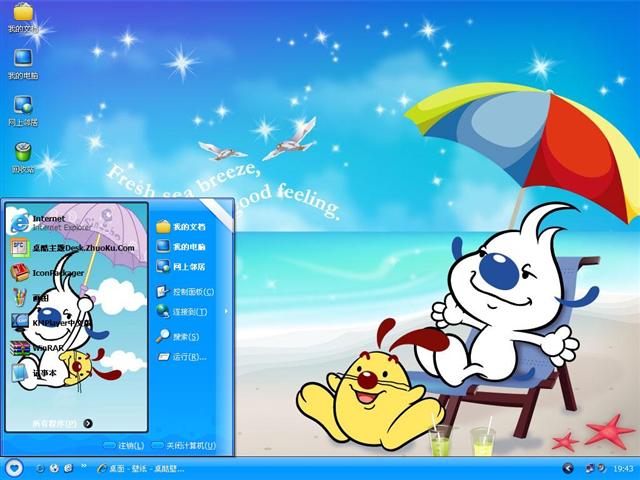Click the 画图 paint brushes icon
The width and height of the screenshot is (640, 480).
19,298
